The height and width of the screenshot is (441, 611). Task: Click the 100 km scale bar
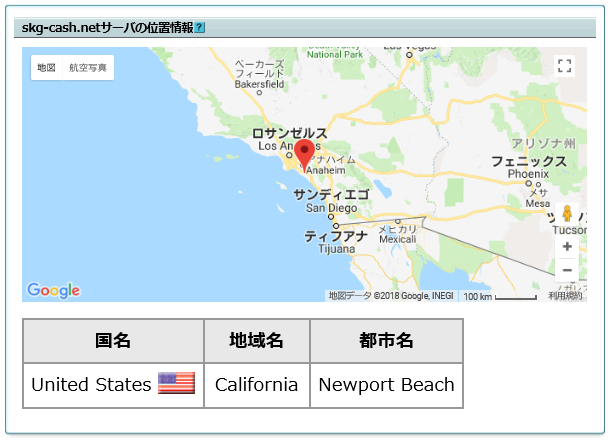(500, 296)
